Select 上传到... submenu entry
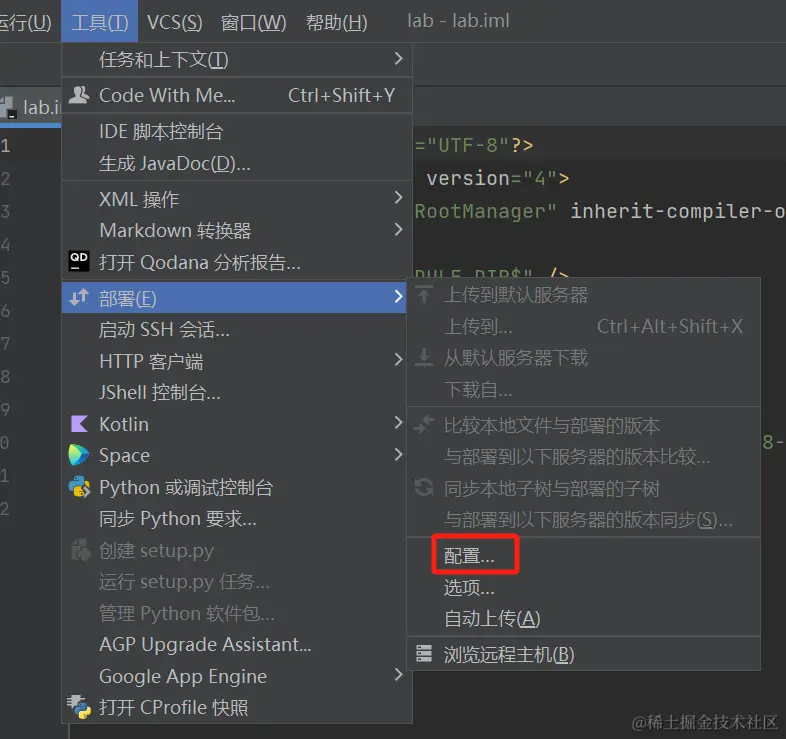786x739 pixels. tap(583, 326)
